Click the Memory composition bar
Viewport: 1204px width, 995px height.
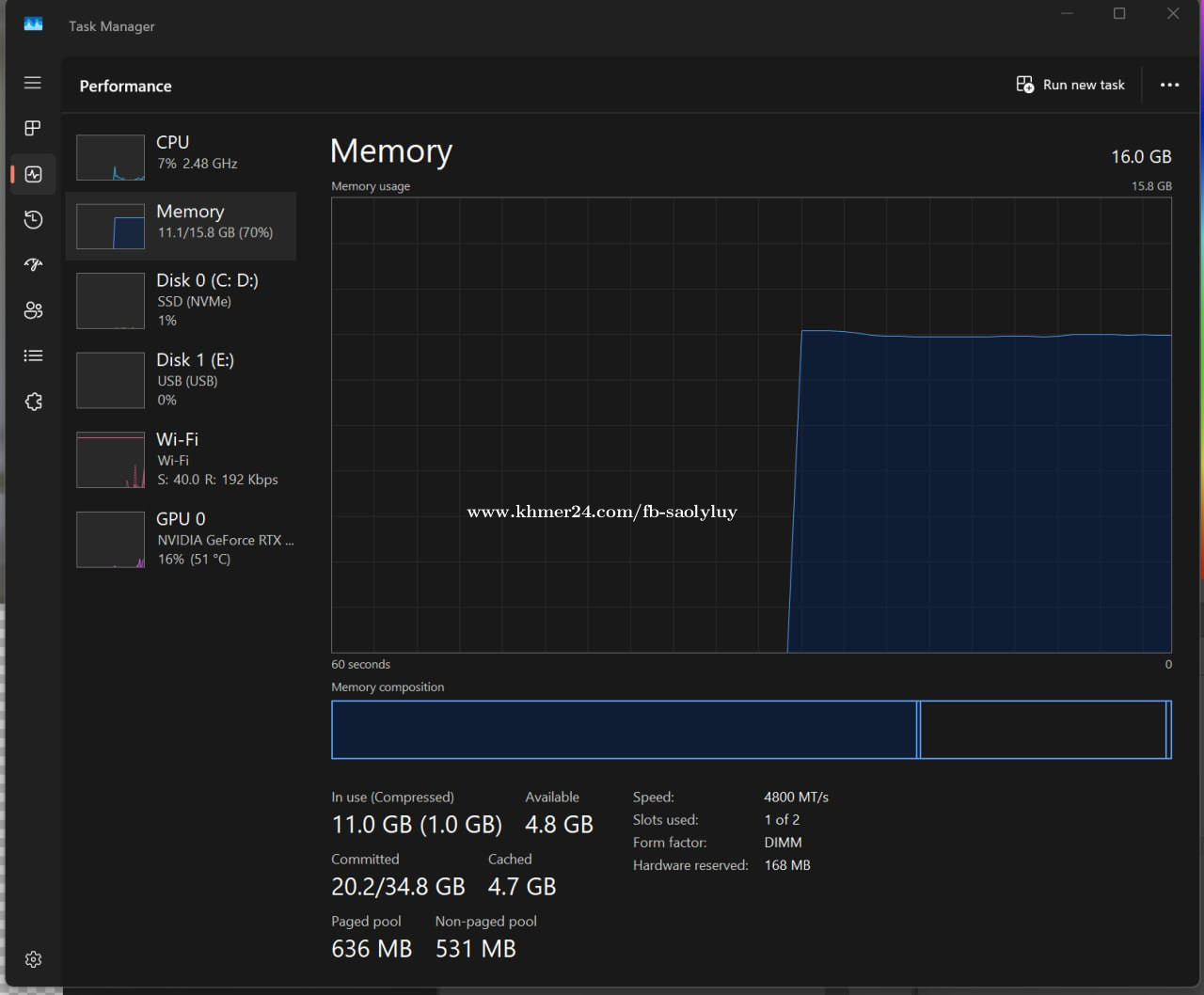tap(752, 730)
